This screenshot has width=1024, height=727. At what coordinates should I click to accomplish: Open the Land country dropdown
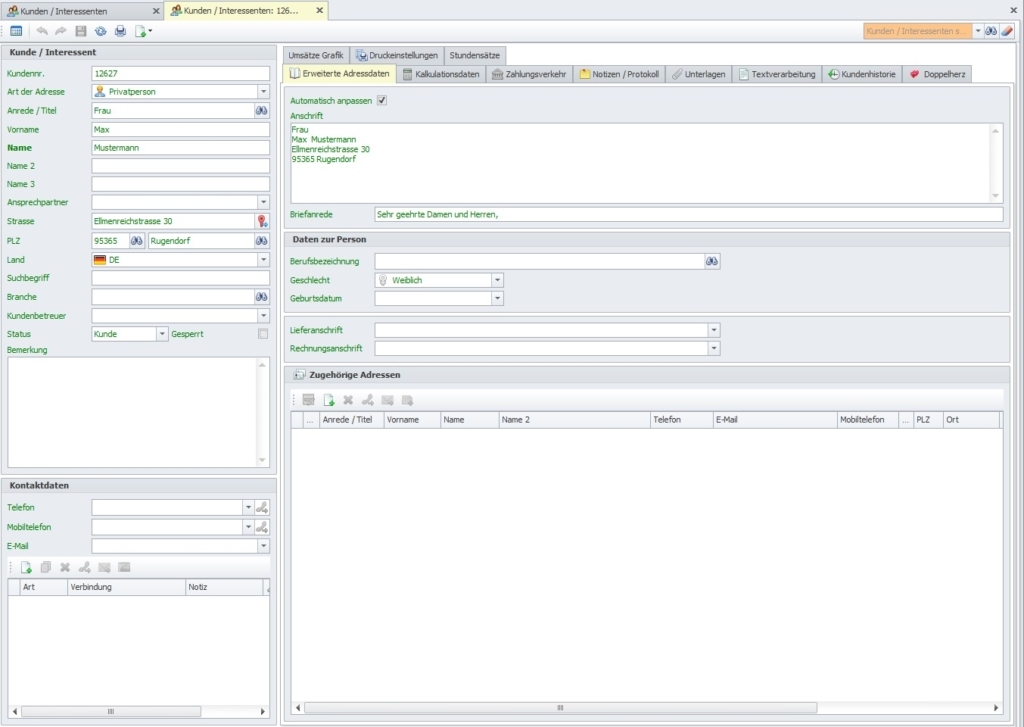[263, 260]
